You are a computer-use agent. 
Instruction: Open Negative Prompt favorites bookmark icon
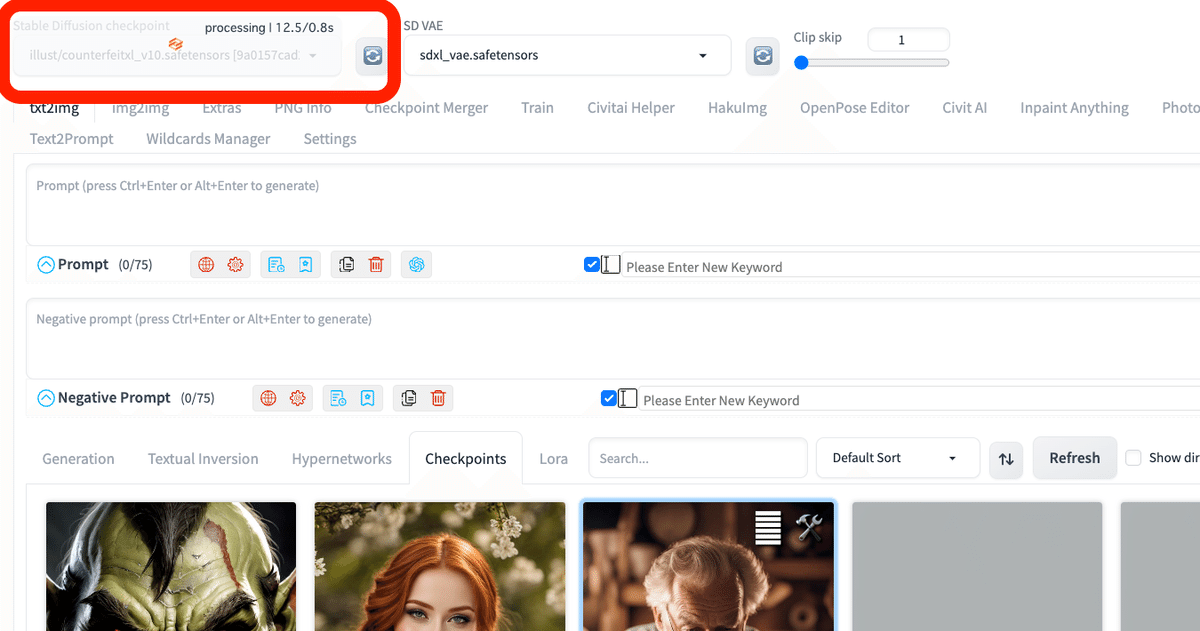tap(368, 398)
